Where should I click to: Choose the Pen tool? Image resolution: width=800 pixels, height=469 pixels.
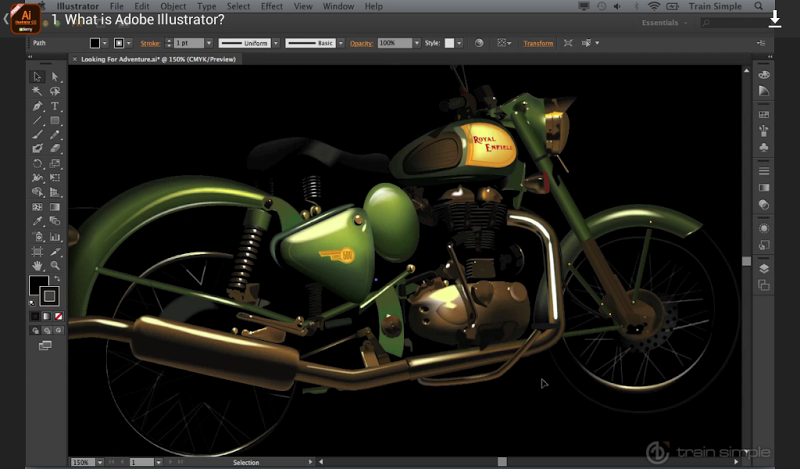tap(37, 106)
